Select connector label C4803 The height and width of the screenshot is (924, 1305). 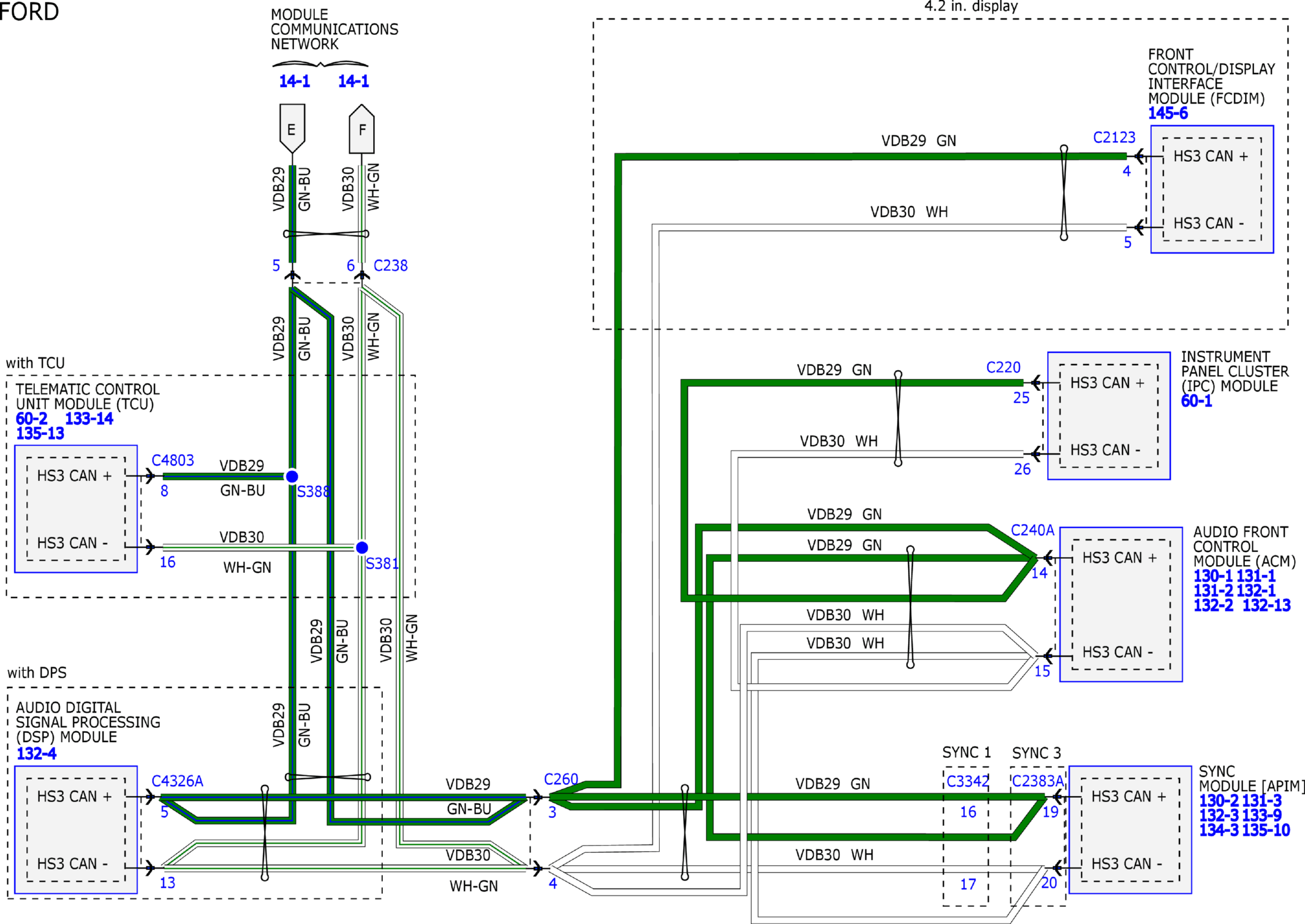pos(173,461)
